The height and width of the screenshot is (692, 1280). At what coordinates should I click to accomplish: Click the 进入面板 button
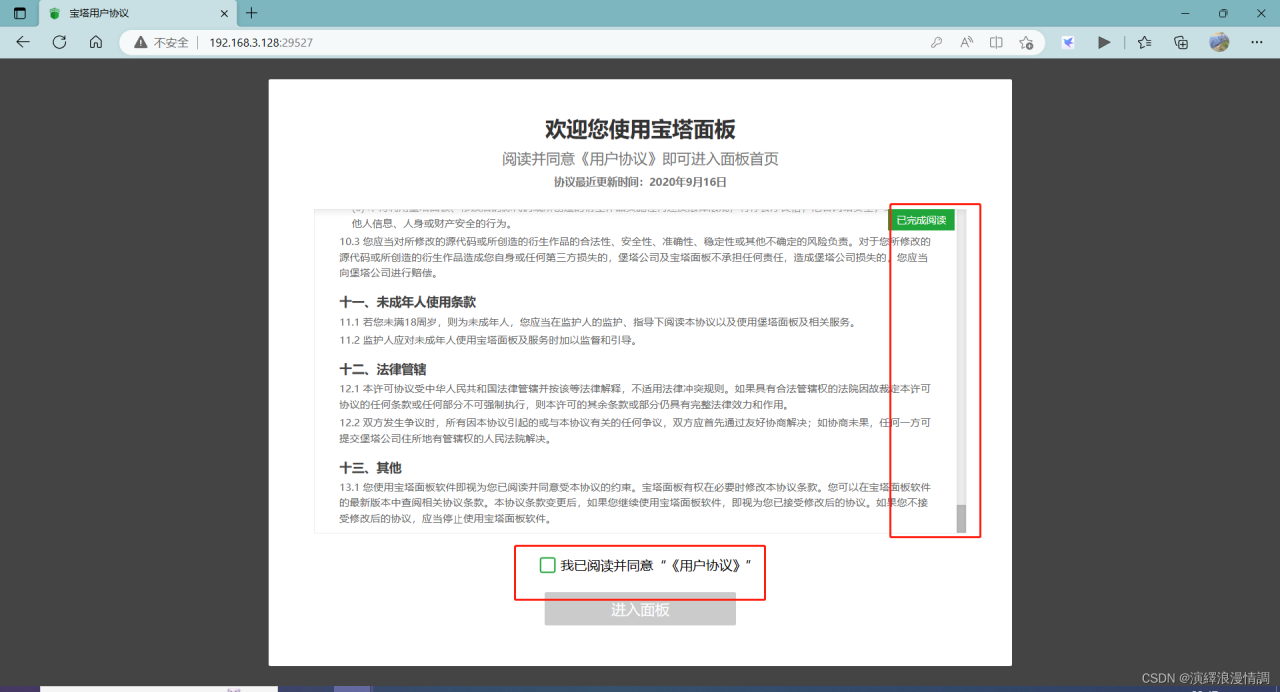[x=639, y=608]
